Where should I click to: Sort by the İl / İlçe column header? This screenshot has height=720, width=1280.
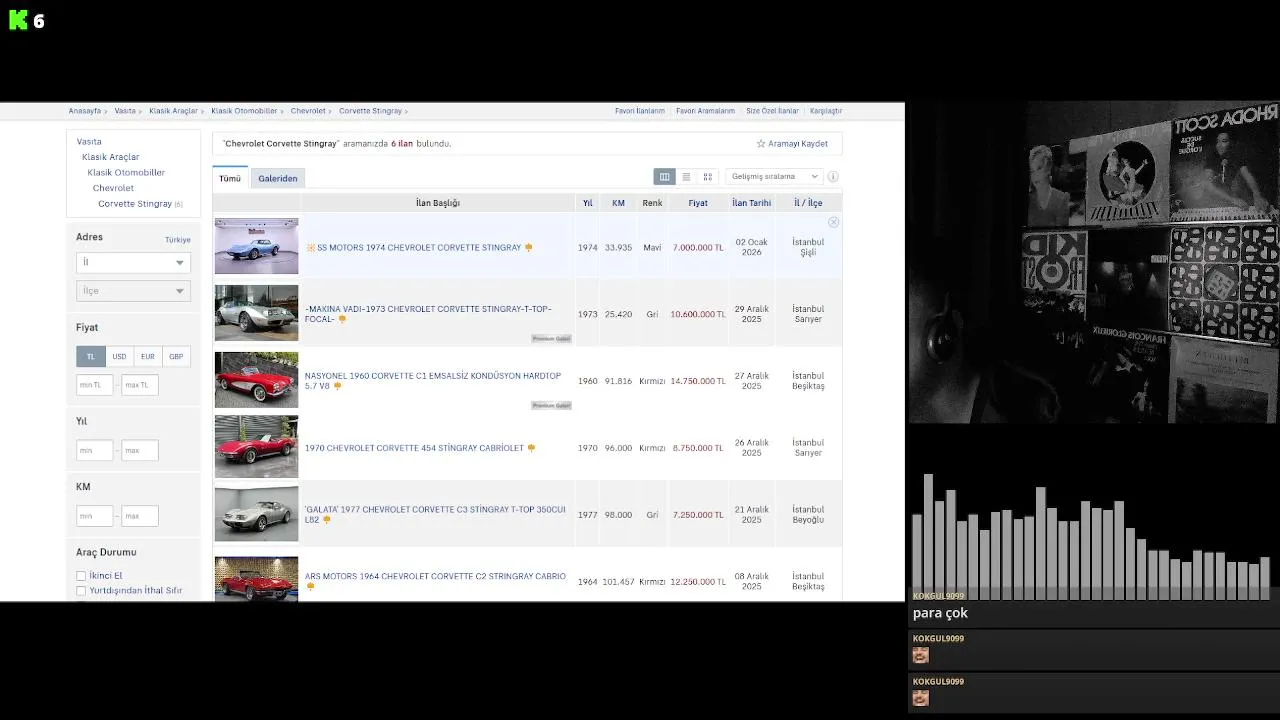coord(808,203)
